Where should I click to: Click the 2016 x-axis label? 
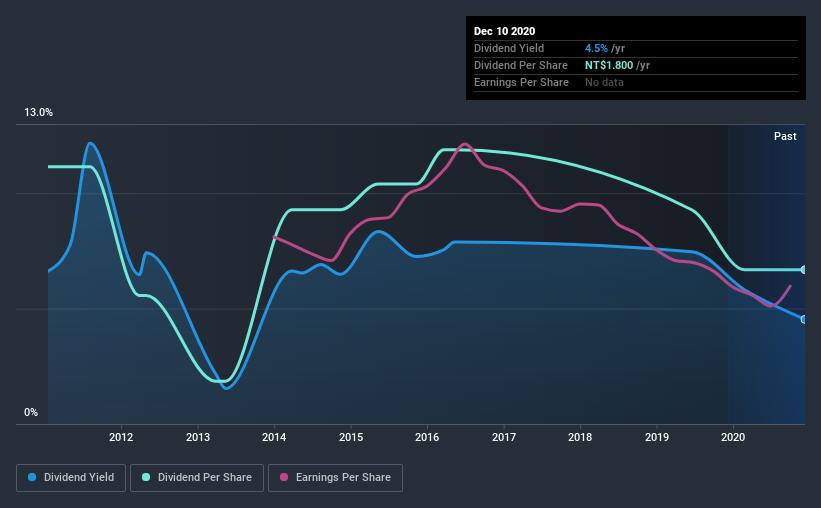[x=427, y=437]
